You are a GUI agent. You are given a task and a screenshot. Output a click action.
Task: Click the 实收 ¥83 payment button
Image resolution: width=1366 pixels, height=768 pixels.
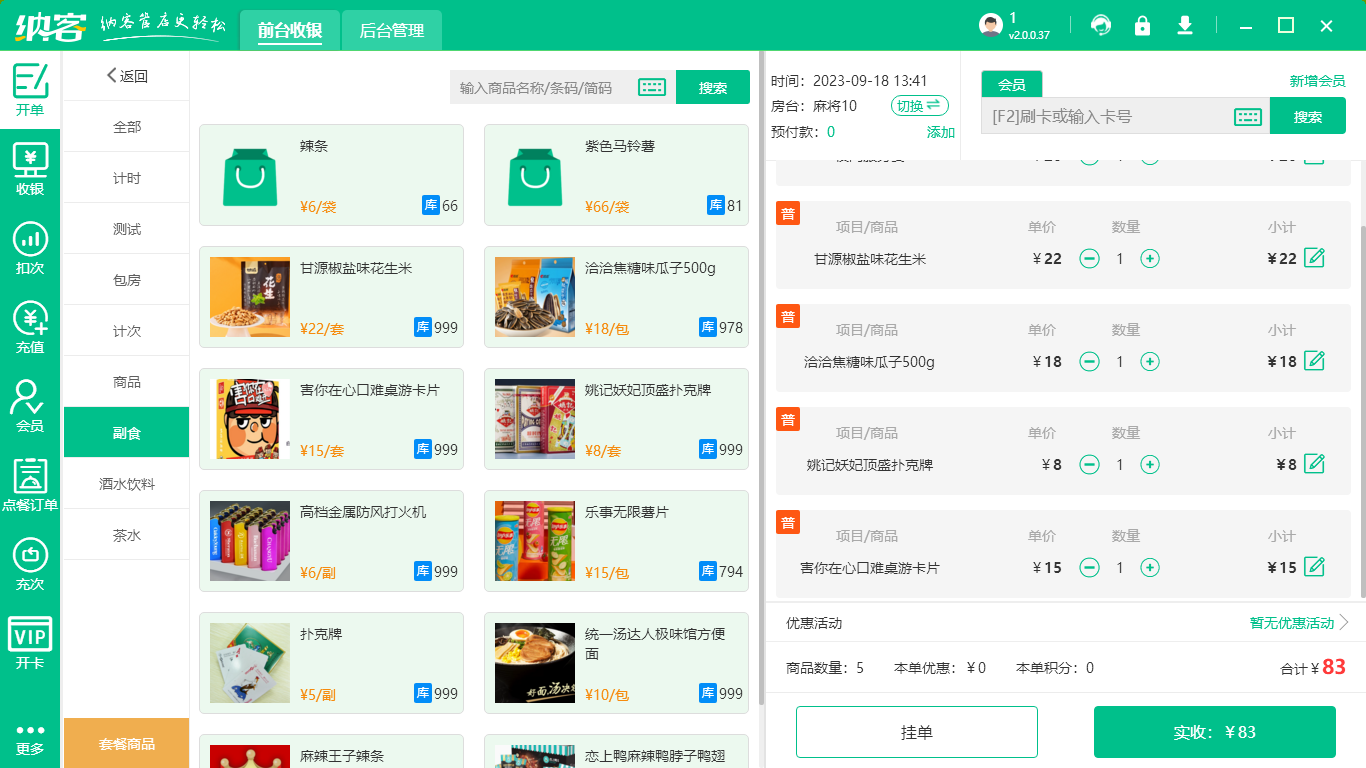[x=1215, y=732]
